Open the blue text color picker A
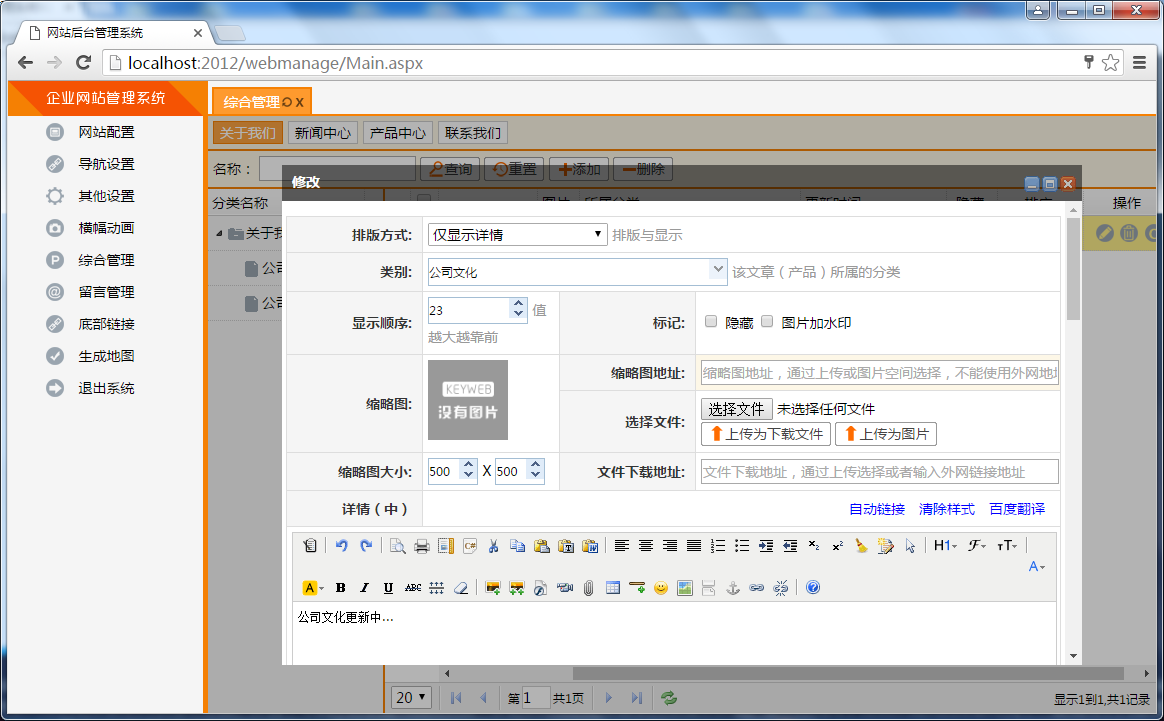Screen dimensions: 1164x721 tap(1036, 567)
